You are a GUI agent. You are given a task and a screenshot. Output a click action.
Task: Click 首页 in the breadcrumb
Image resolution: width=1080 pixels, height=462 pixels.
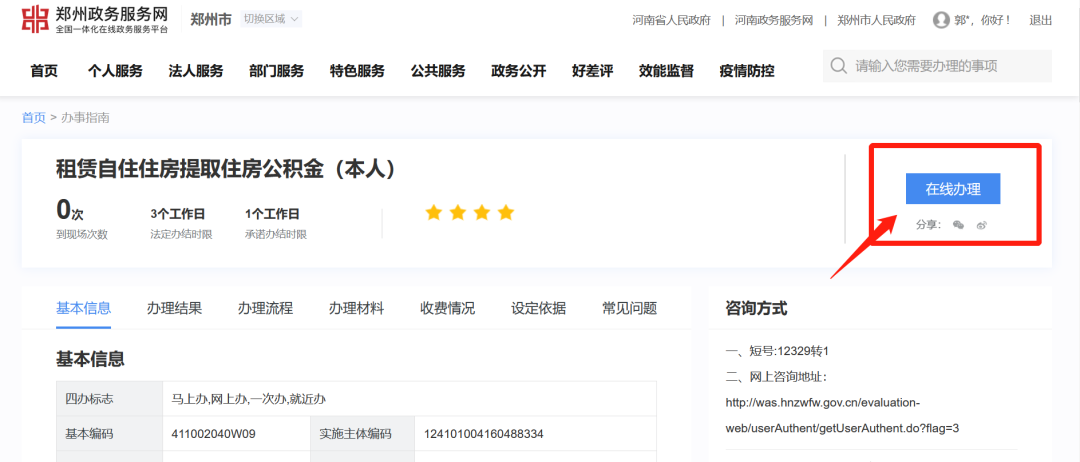coord(33,118)
